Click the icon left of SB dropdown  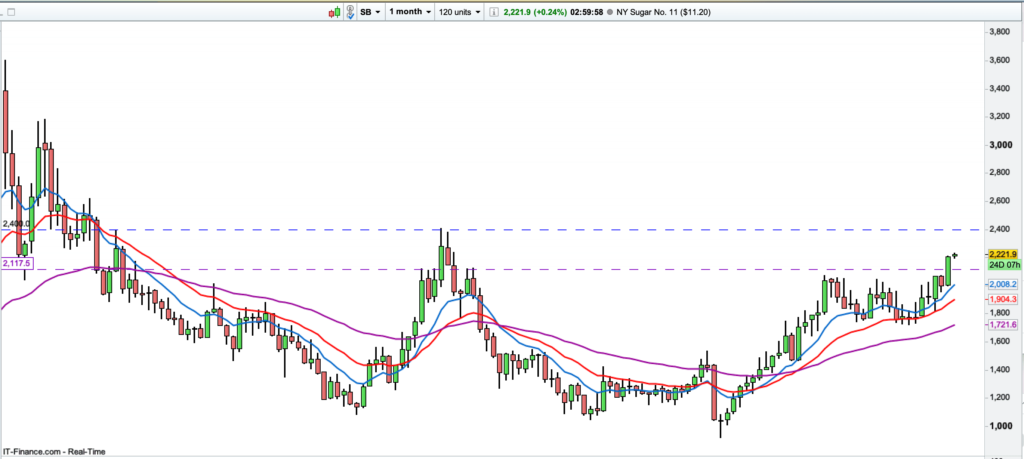(x=349, y=11)
